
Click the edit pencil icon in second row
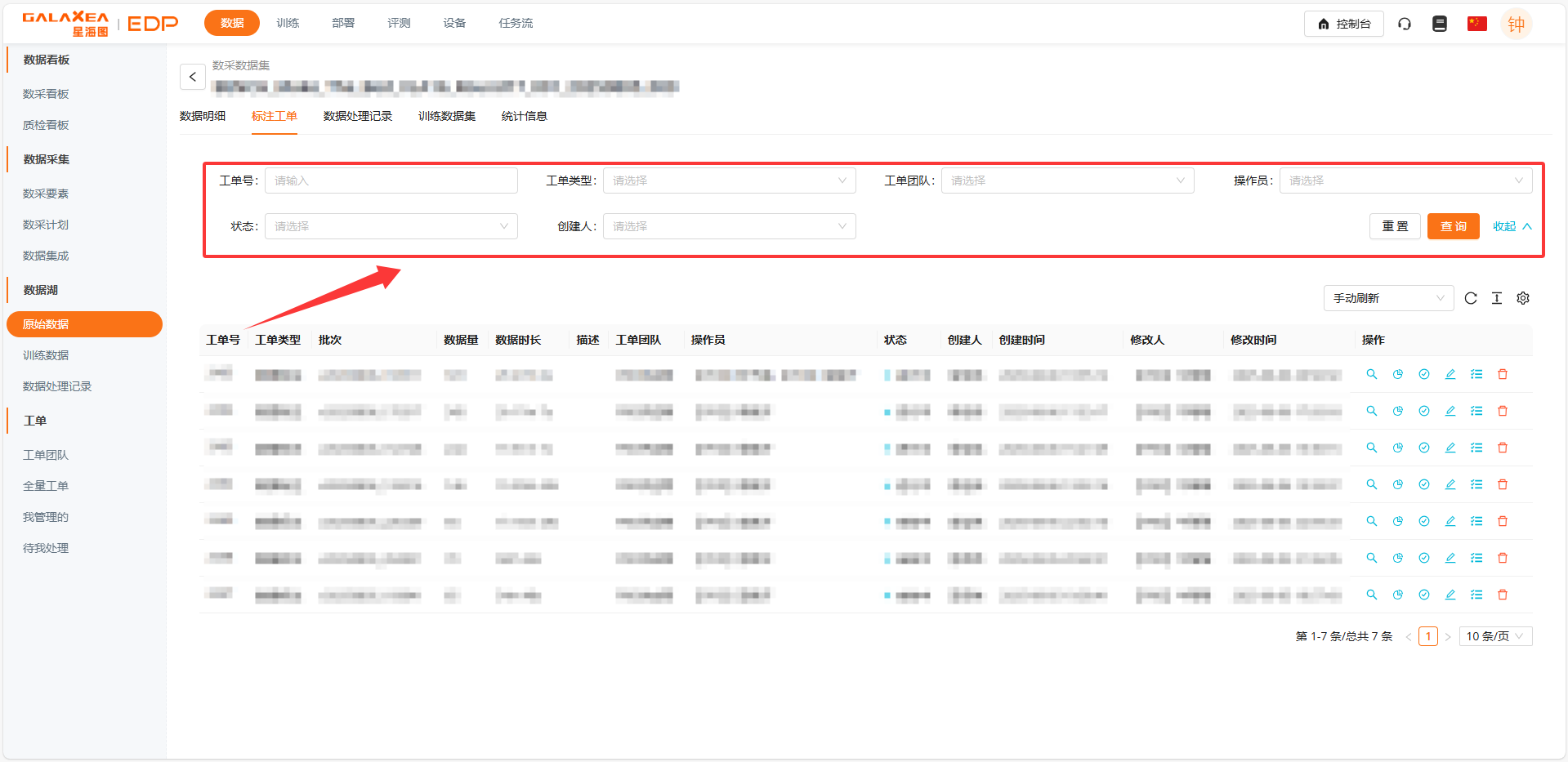tap(1450, 411)
